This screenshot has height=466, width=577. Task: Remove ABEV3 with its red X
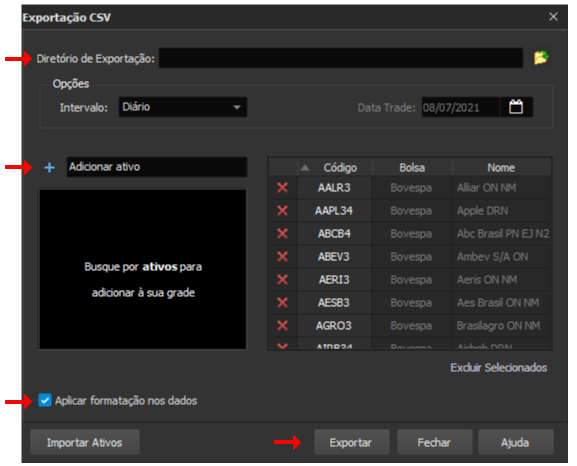tap(282, 256)
